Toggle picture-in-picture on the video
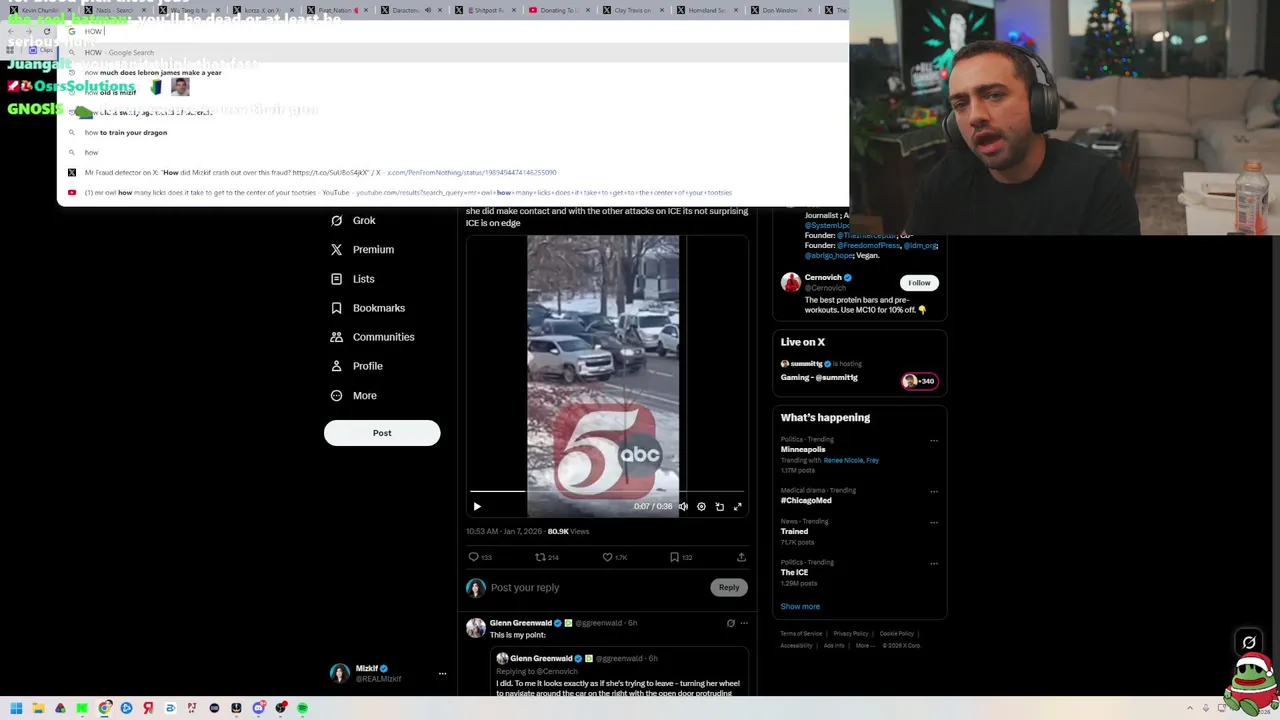This screenshot has width=1280, height=720. tap(719, 506)
